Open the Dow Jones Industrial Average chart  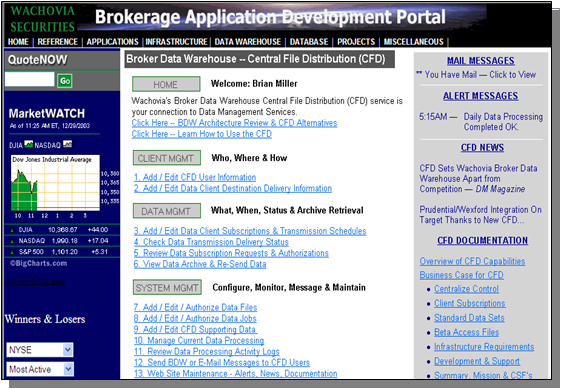pos(55,183)
